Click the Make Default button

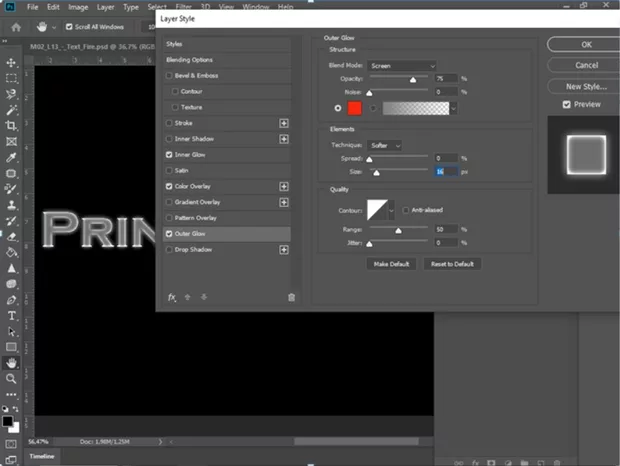point(394,264)
